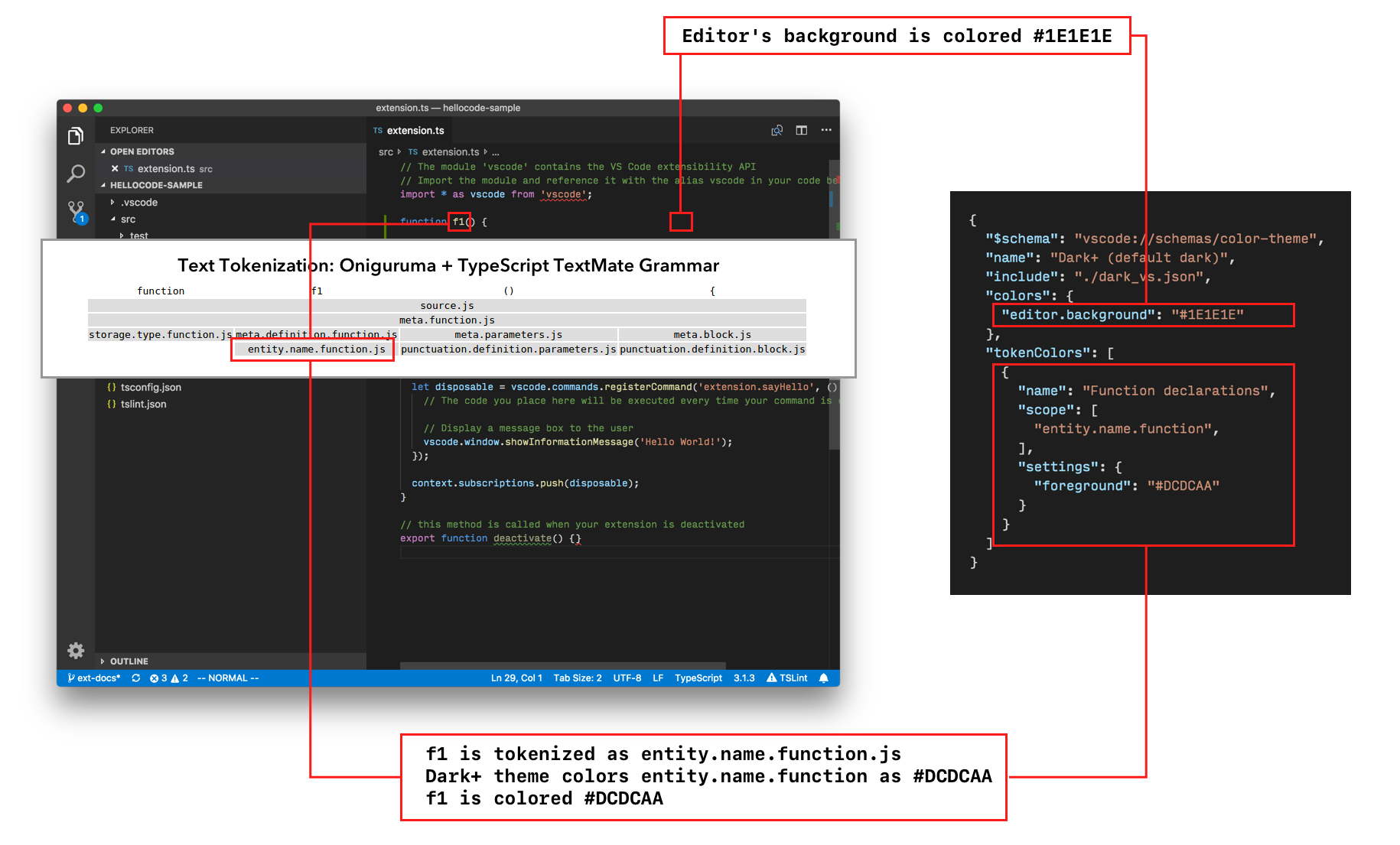Open More Actions ellipsis in editor title bar
Viewport: 1400px width, 845px height.
click(x=826, y=130)
